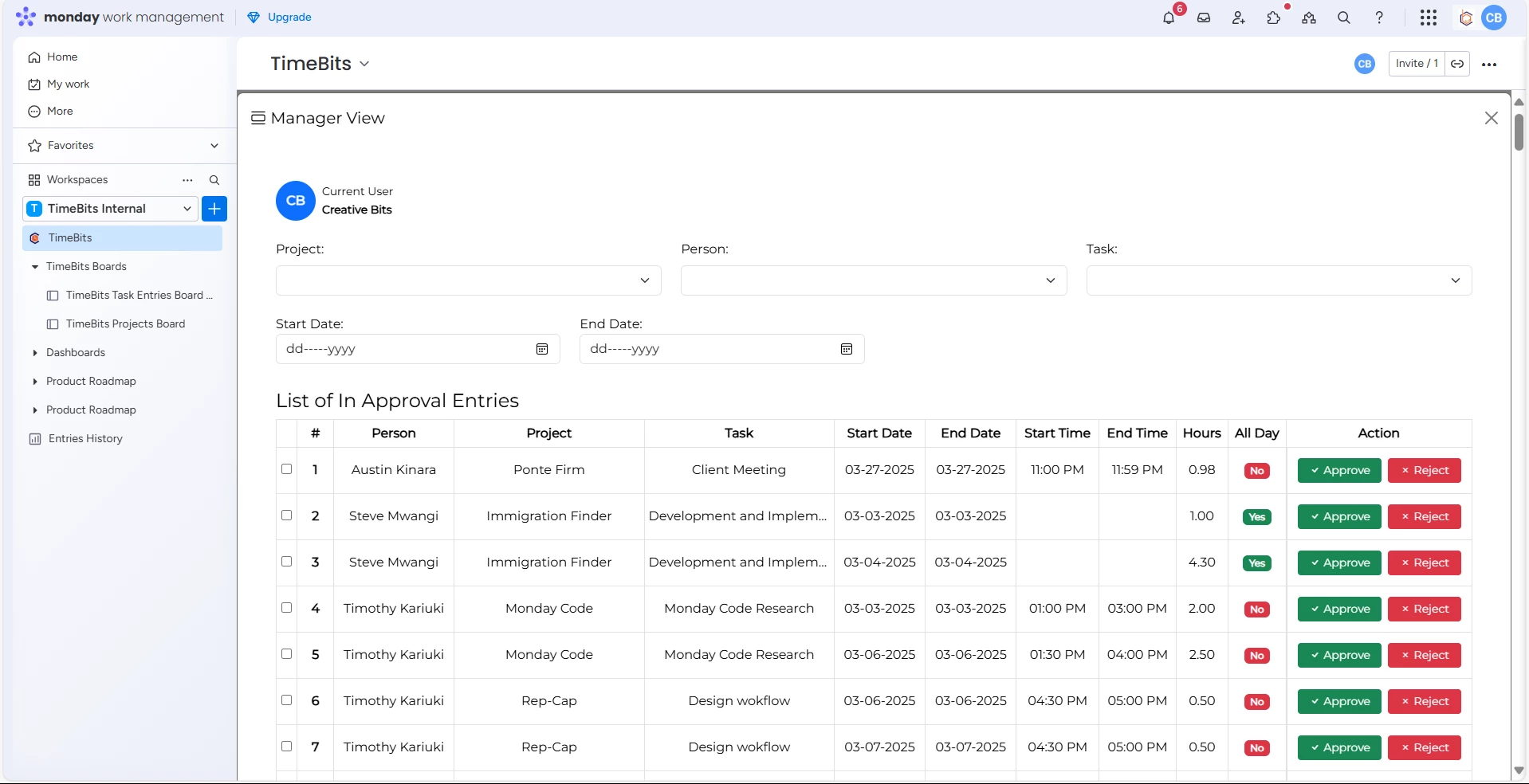Click the panel vertical scrollbar thumb
The image size is (1529, 784).
(x=1519, y=132)
